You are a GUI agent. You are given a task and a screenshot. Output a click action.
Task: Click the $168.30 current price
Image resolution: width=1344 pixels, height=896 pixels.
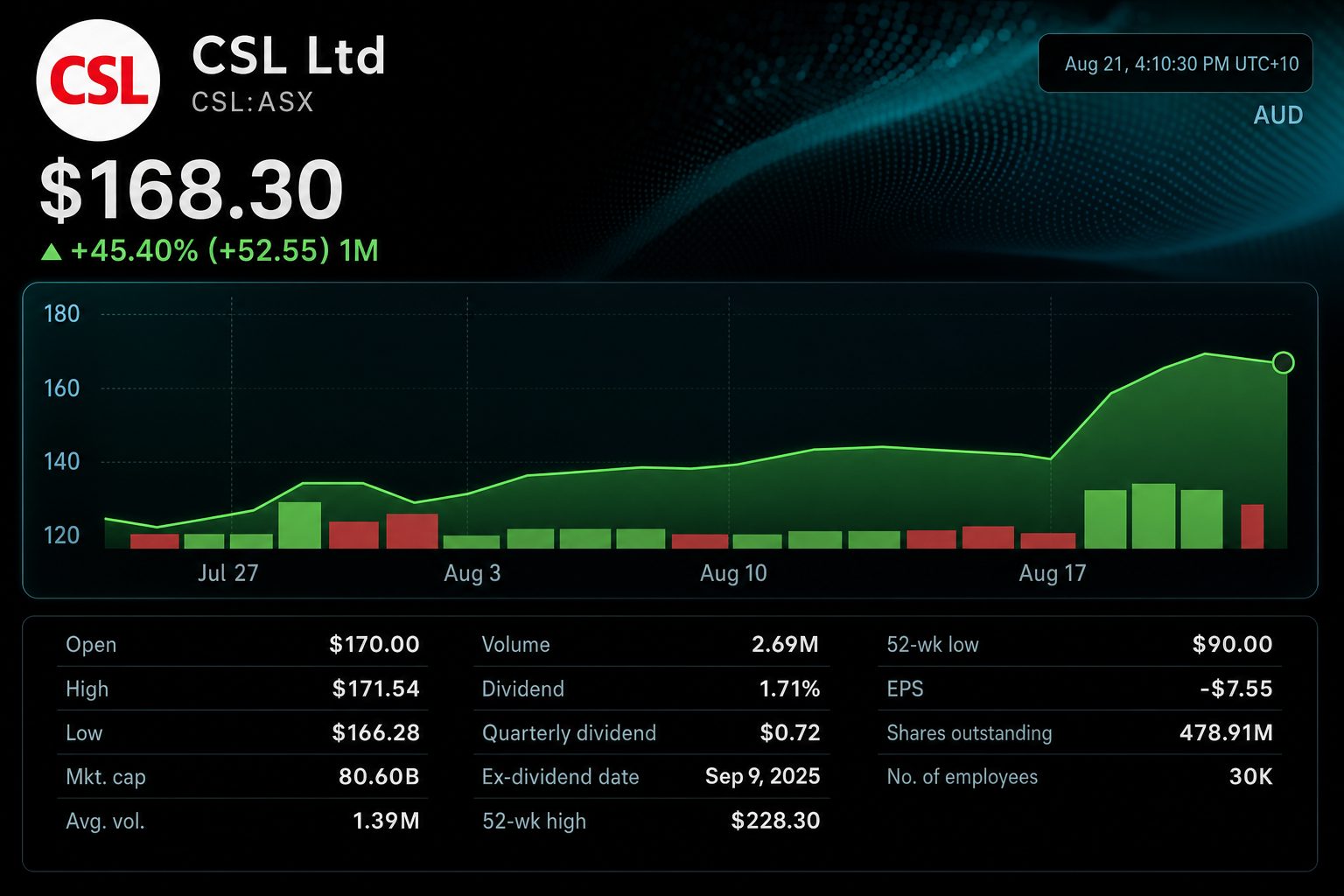pos(192,190)
